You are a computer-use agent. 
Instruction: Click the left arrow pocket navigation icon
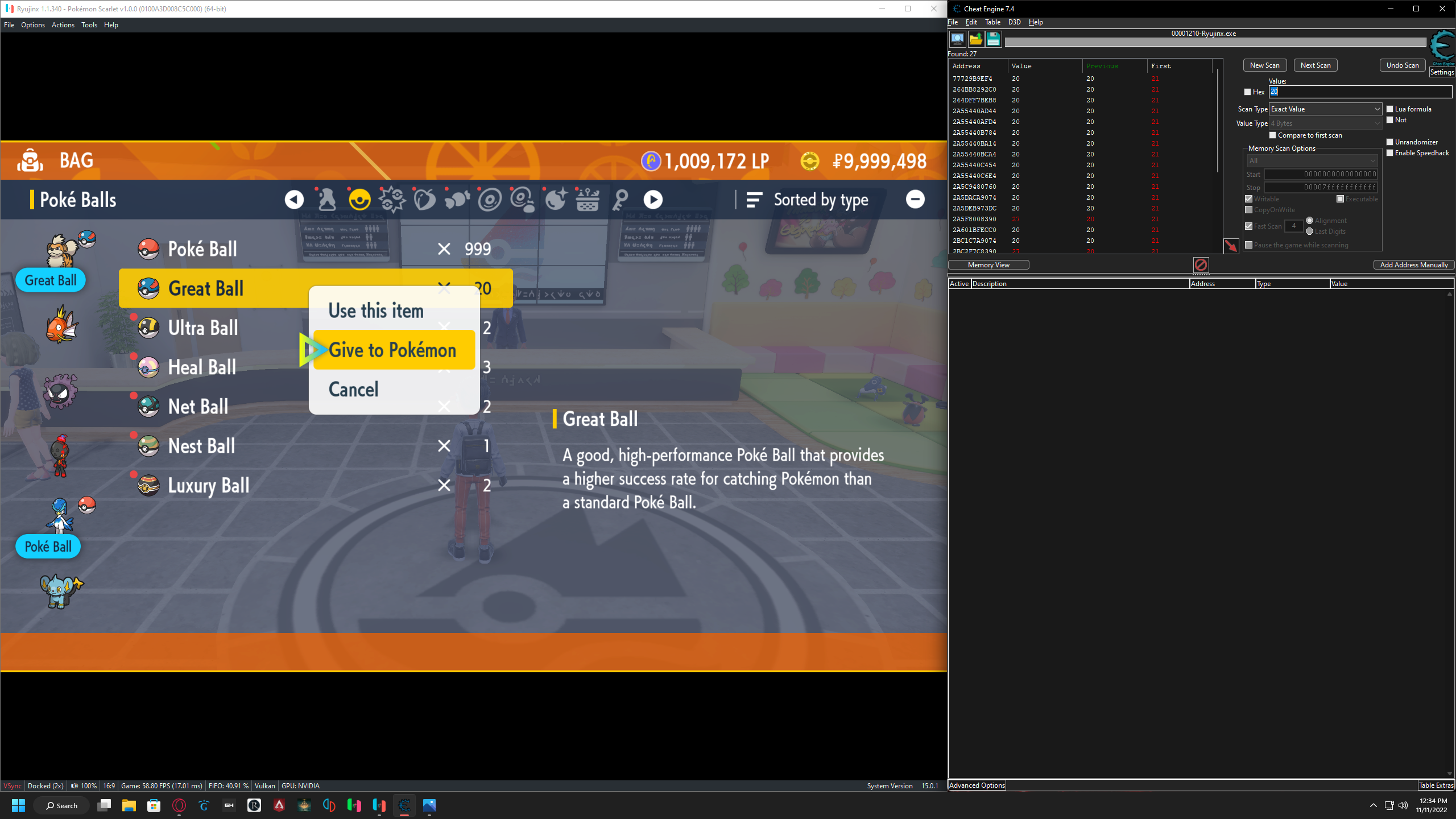pyautogui.click(x=294, y=200)
